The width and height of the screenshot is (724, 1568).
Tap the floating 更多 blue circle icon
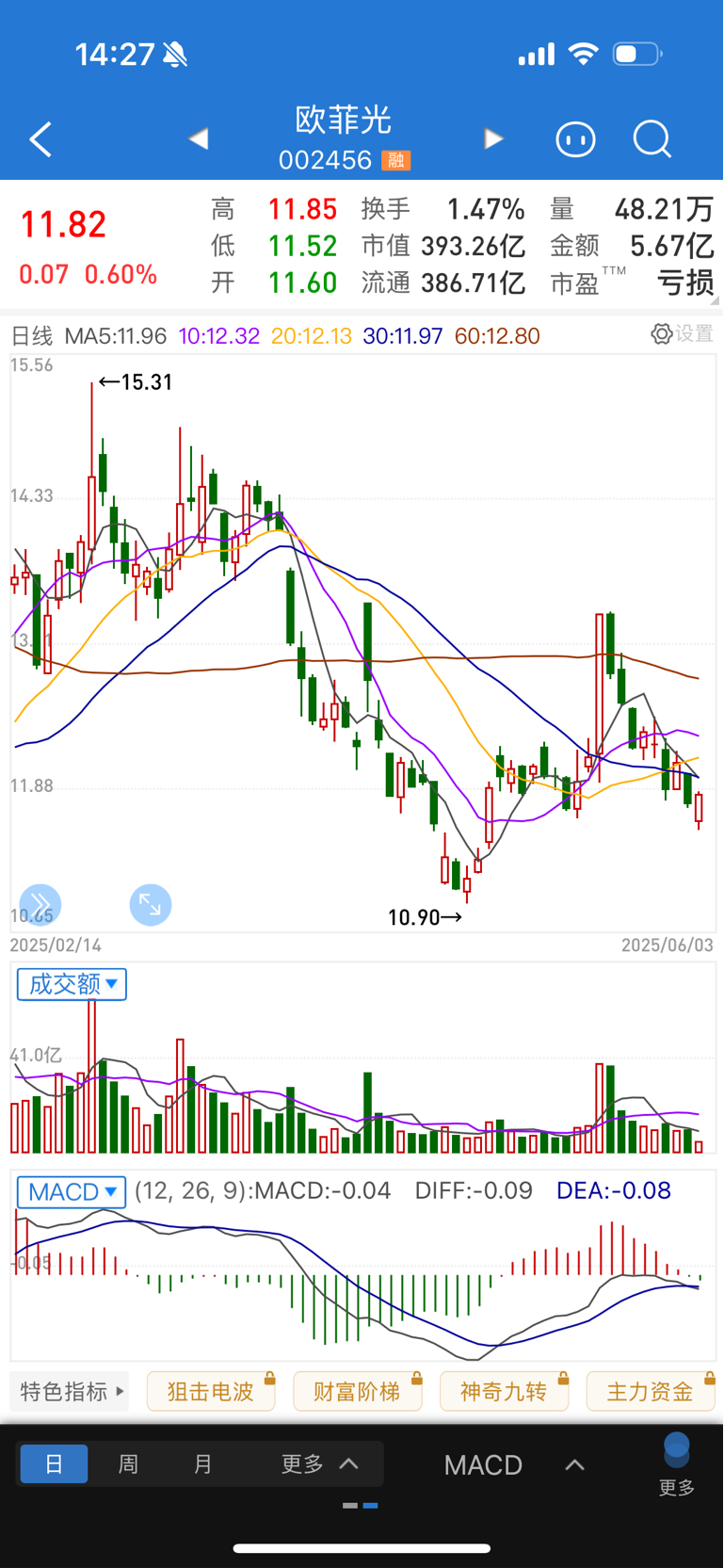tap(677, 1450)
